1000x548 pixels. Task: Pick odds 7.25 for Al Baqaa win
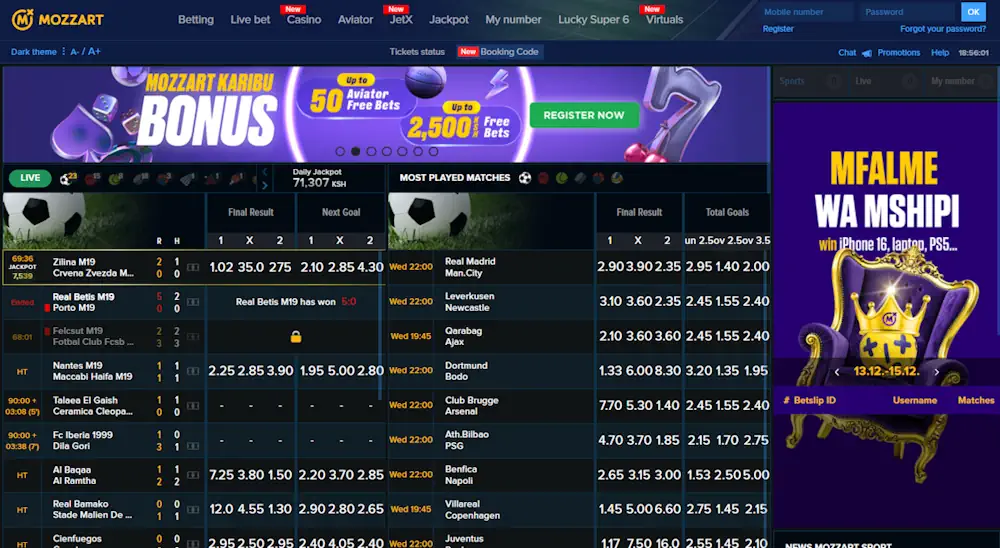[x=221, y=475]
